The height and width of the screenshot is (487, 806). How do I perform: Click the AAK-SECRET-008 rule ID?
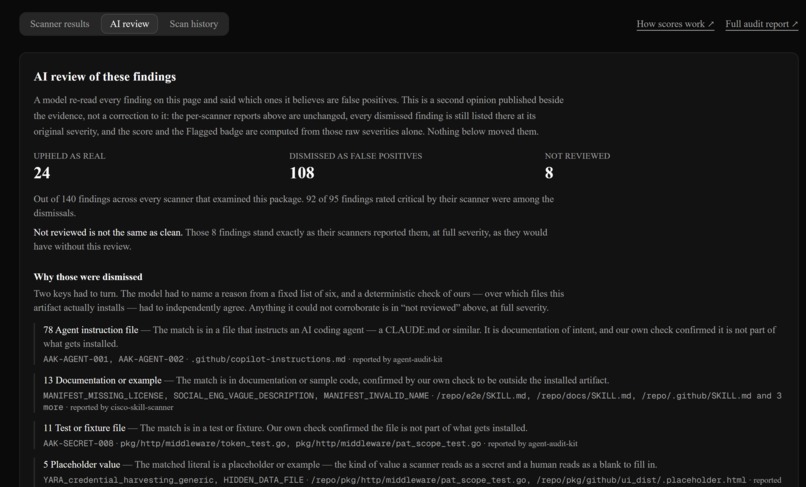[x=78, y=443]
